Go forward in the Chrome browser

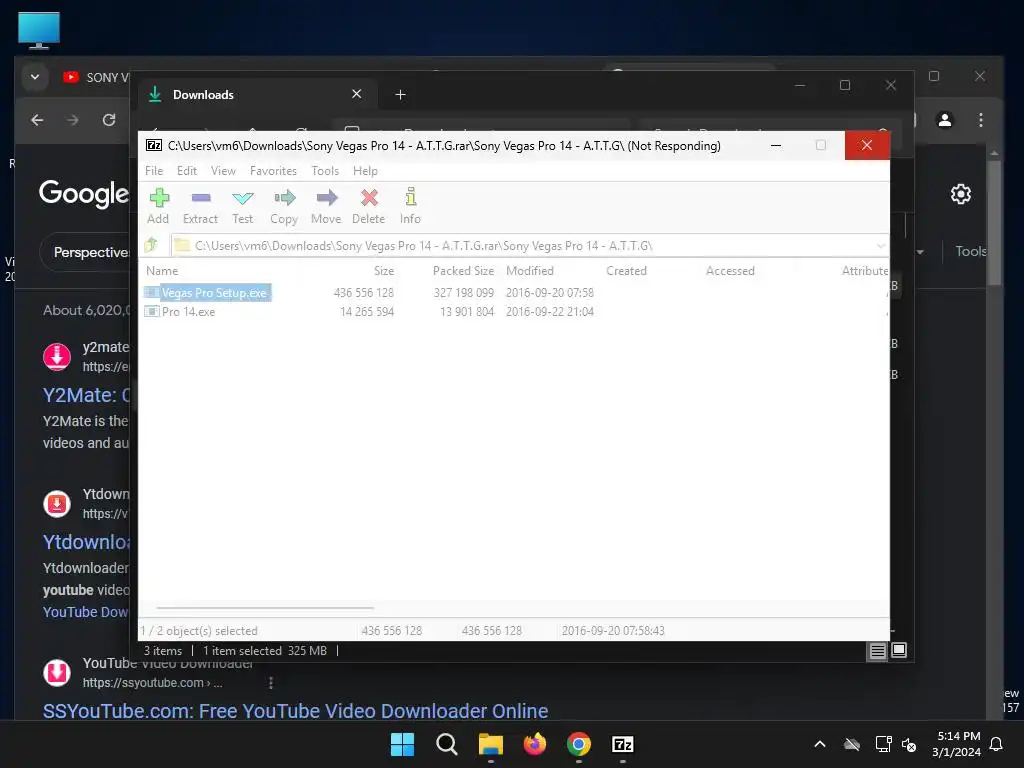tap(72, 120)
